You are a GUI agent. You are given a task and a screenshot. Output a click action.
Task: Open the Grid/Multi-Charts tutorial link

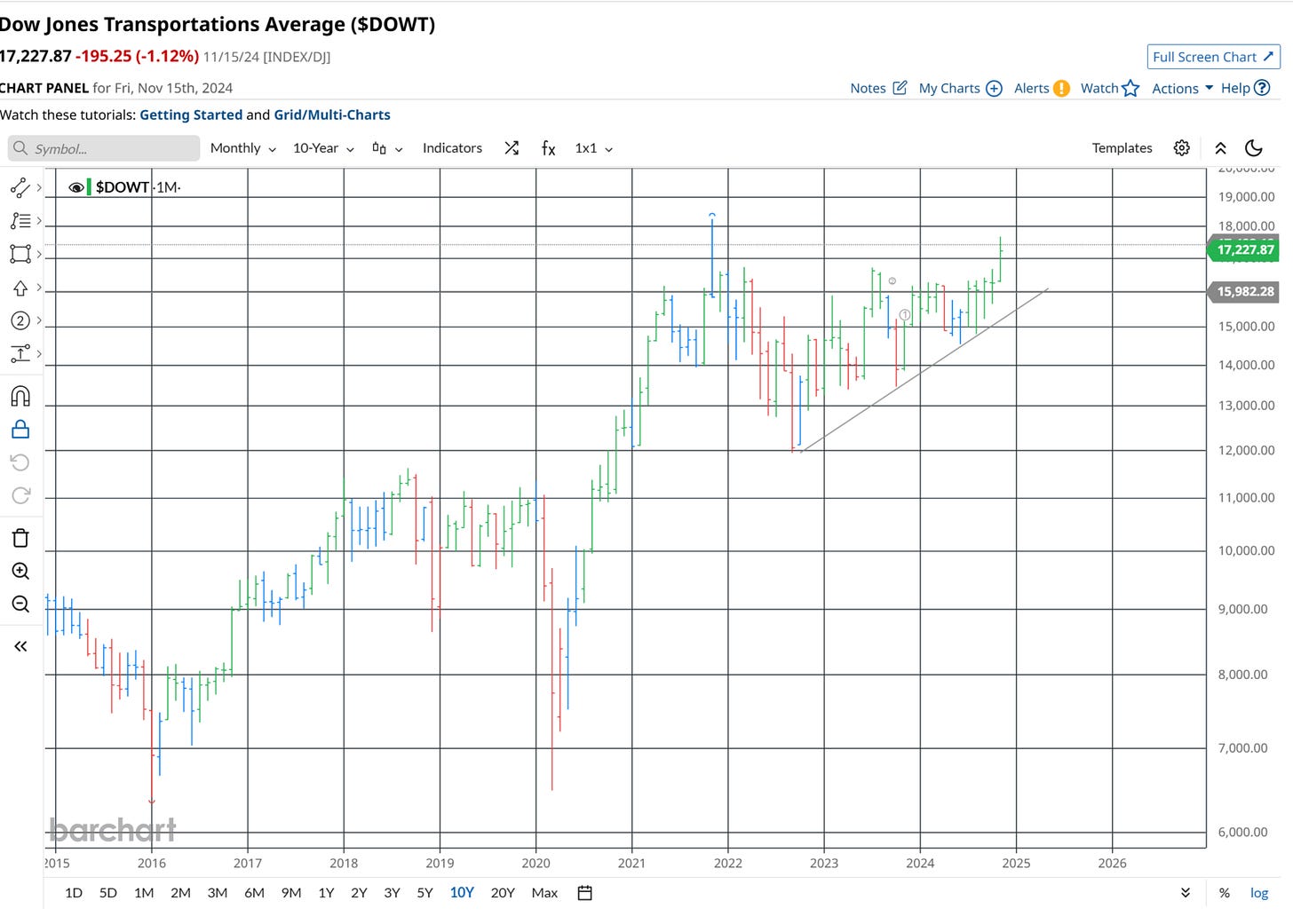click(x=332, y=115)
